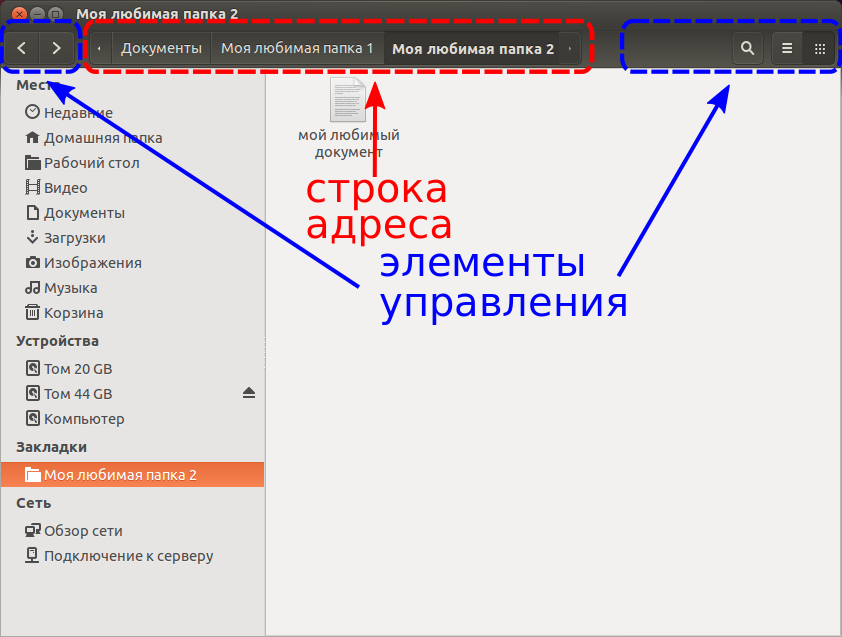Open Домашняя папка in the sidebar
842x637 pixels.
(102, 138)
